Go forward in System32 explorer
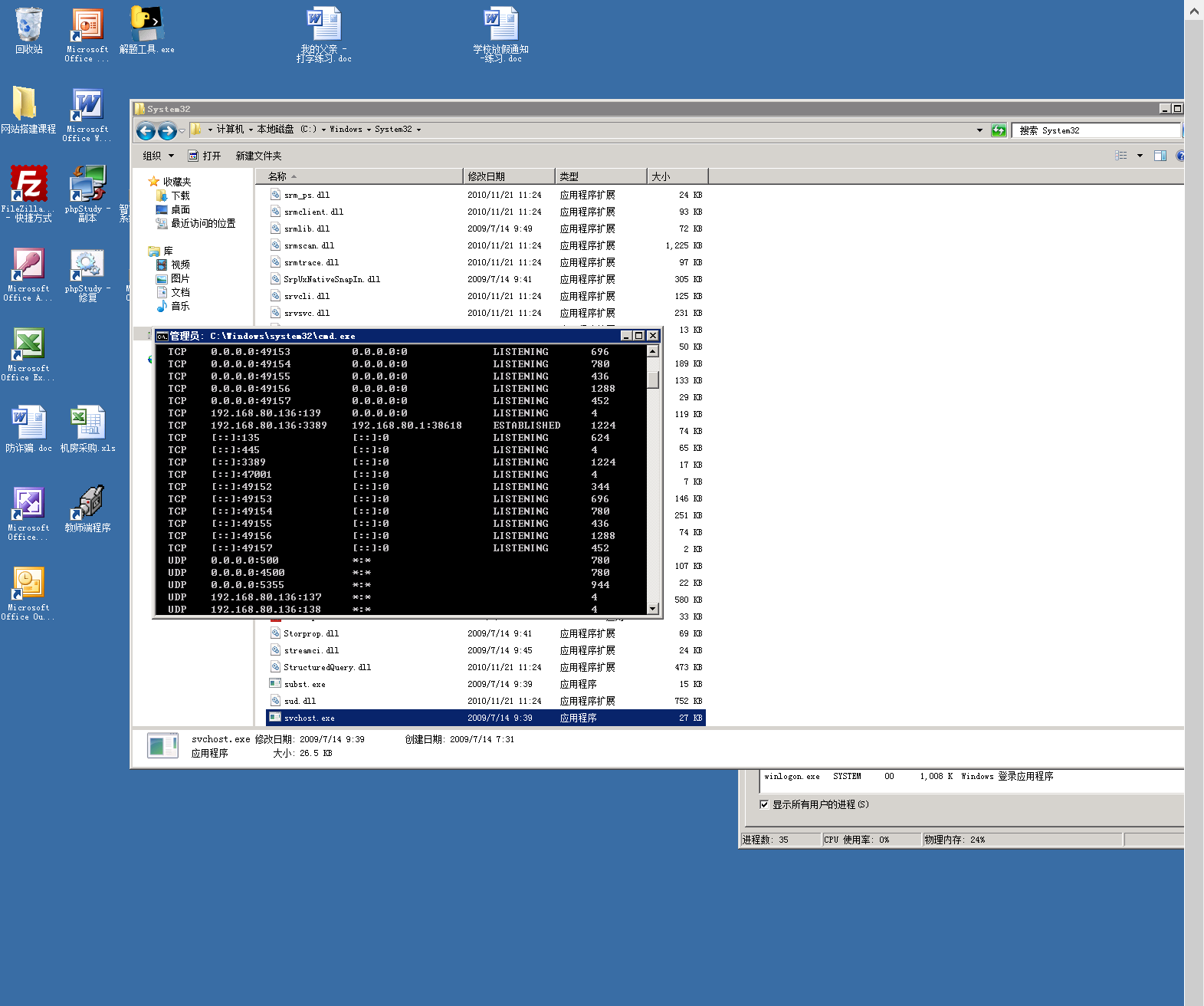This screenshot has height=1006, width=1204. [167, 130]
